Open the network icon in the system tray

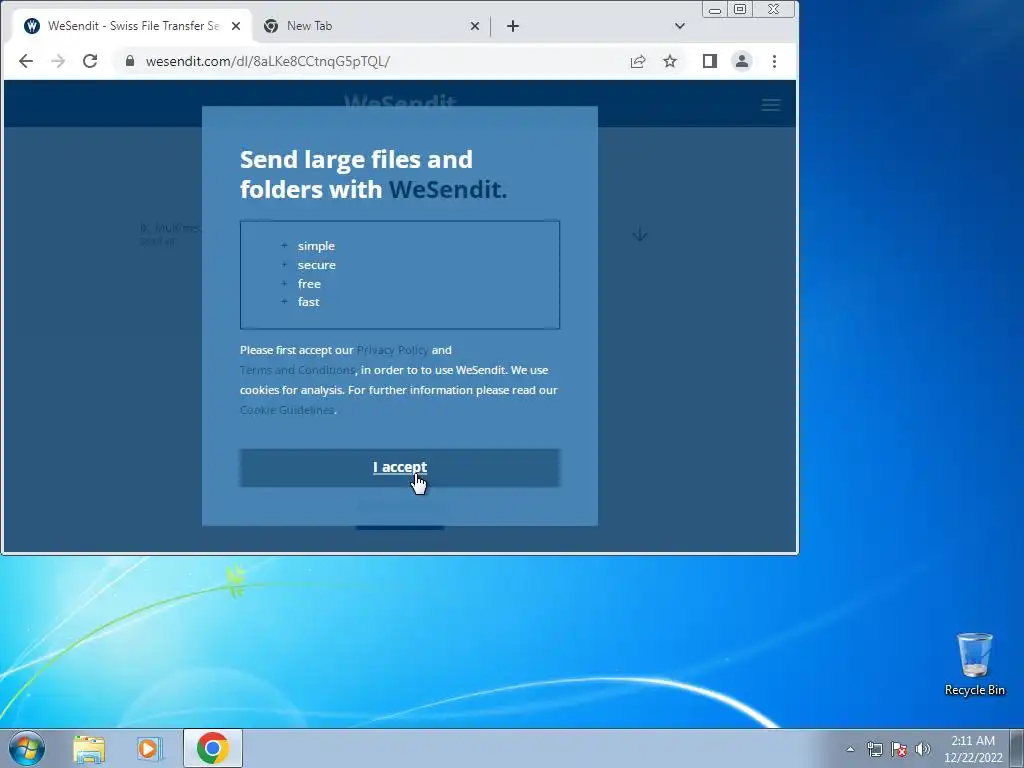click(x=874, y=749)
